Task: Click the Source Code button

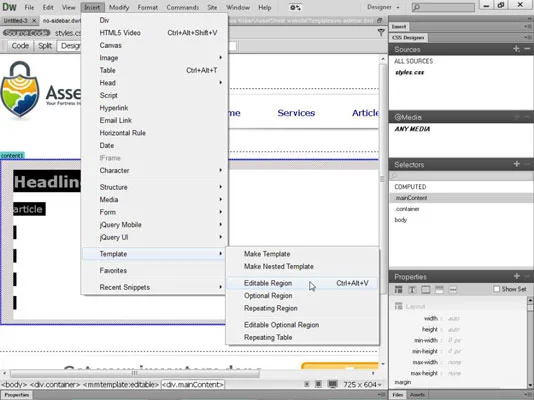Action: pyautogui.click(x=27, y=33)
